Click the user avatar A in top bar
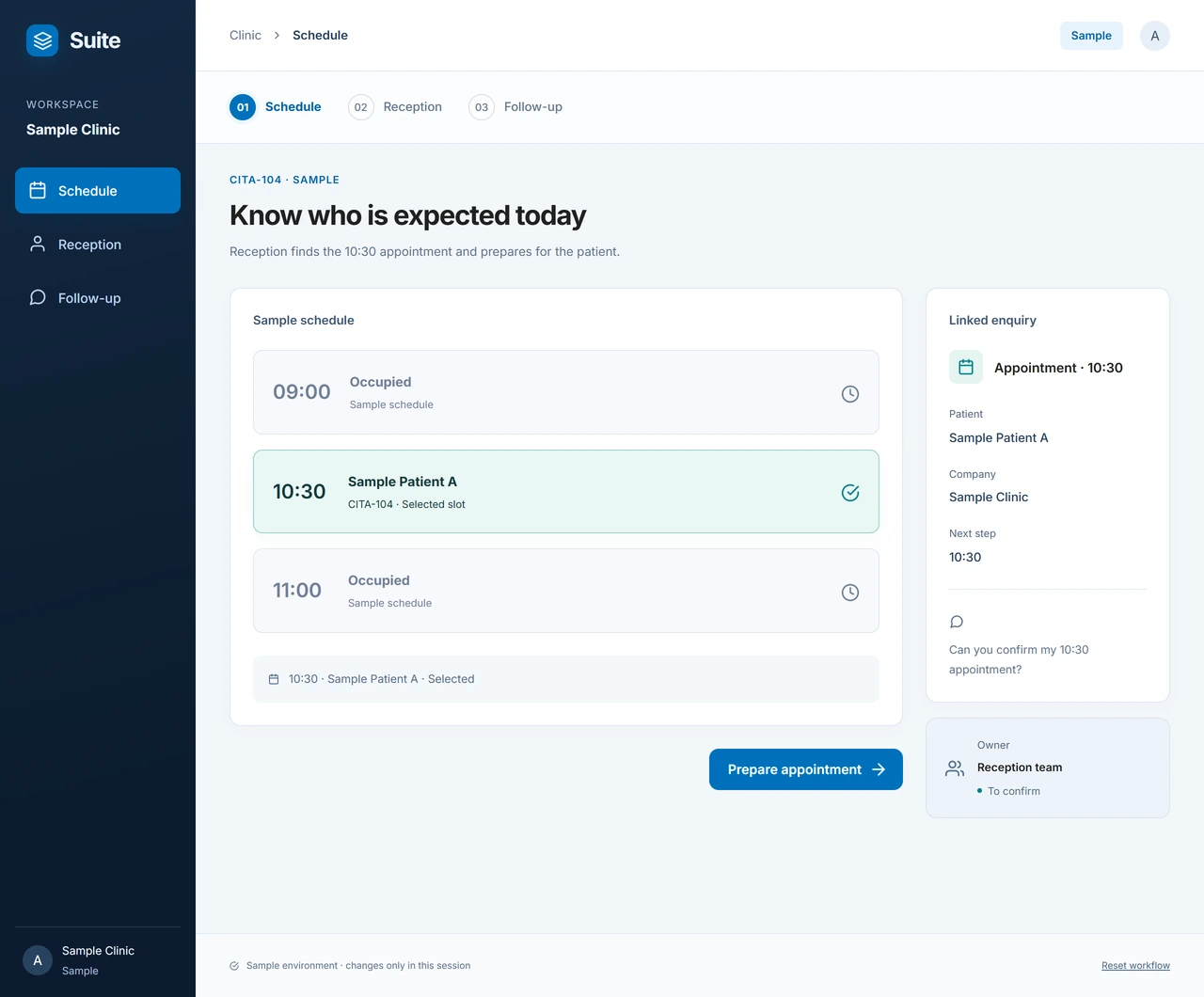The image size is (1204, 997). pos(1155,36)
